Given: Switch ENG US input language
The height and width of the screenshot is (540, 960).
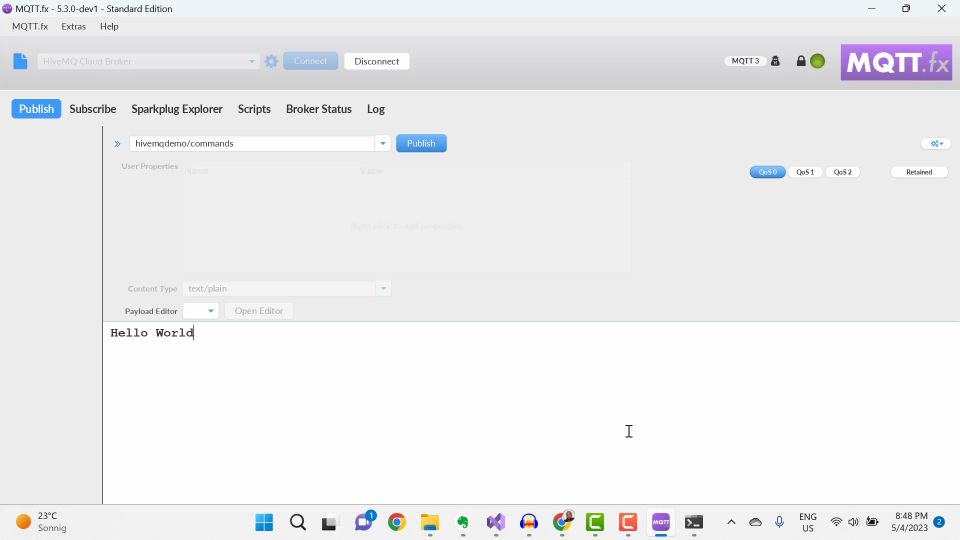Looking at the screenshot, I should (808, 522).
